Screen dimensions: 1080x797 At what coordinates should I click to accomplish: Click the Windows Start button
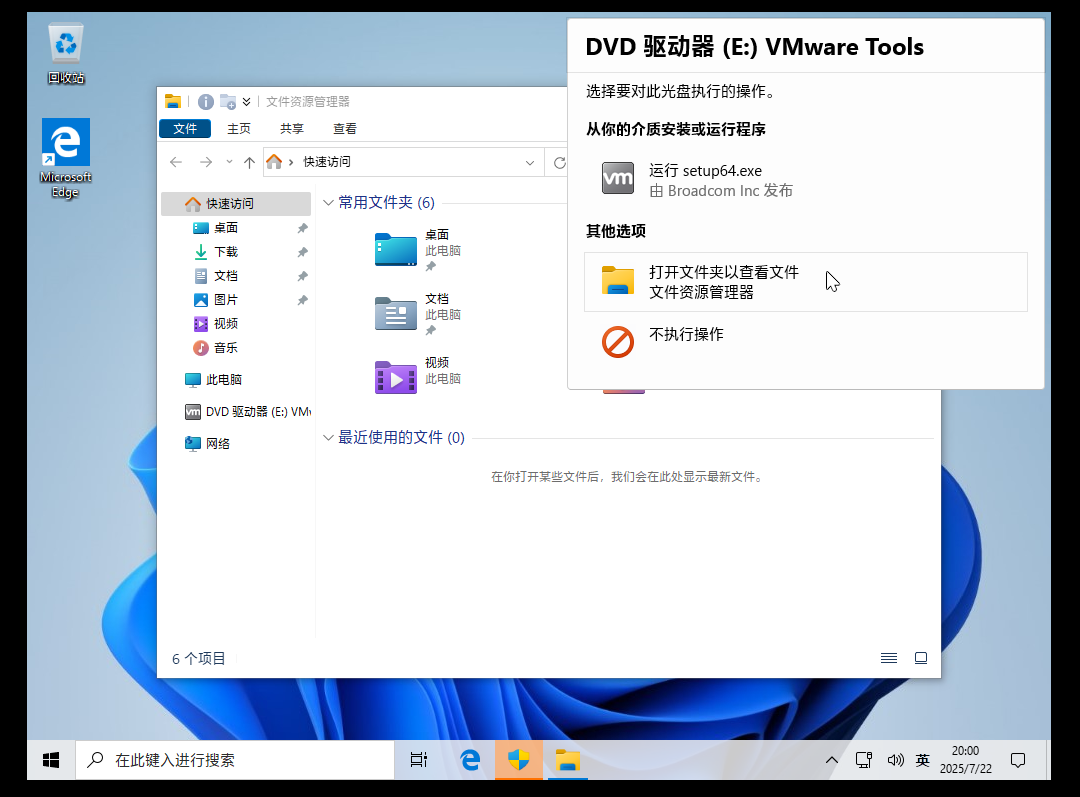click(x=51, y=760)
